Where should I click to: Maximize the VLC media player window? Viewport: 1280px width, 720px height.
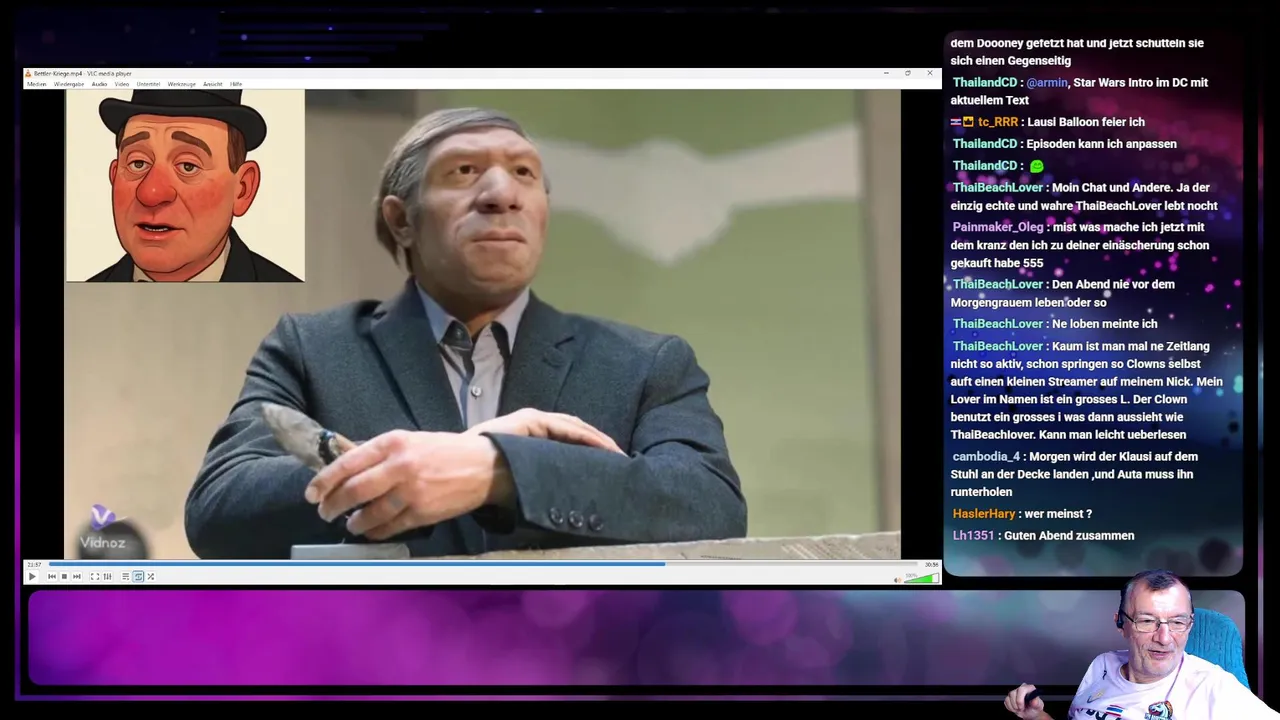908,73
